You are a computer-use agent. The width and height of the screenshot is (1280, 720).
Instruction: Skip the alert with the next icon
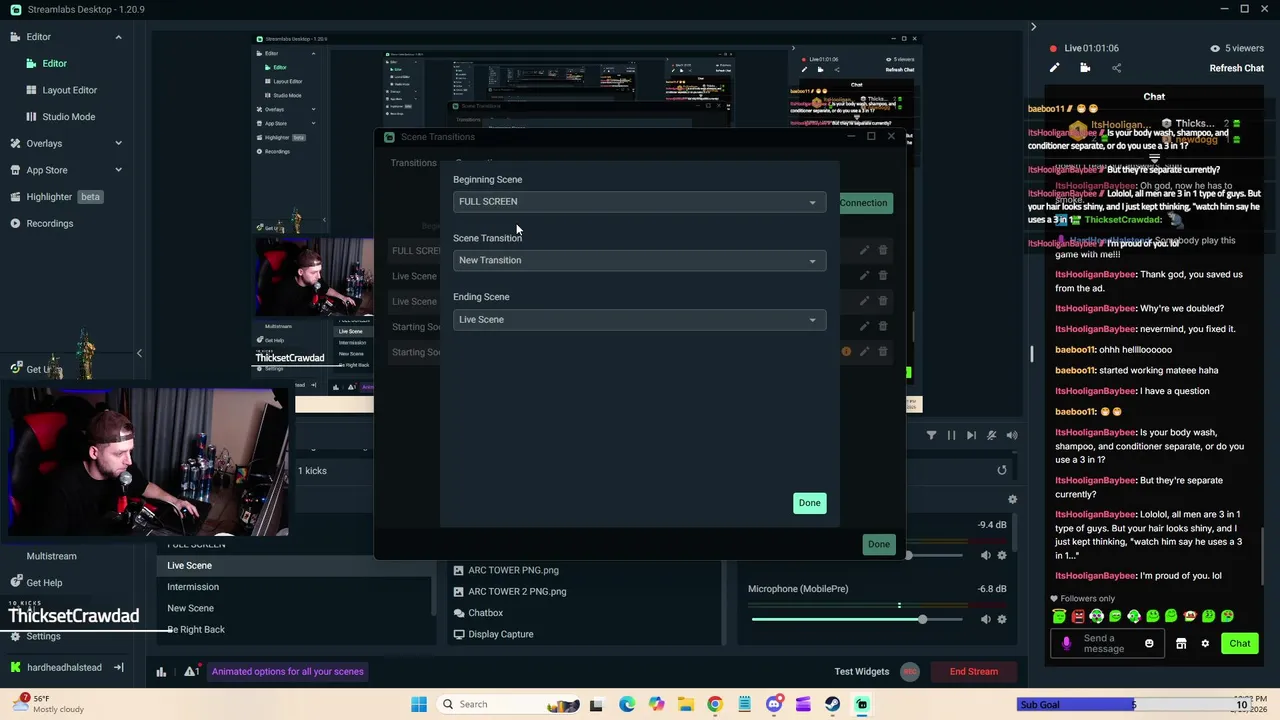click(971, 435)
